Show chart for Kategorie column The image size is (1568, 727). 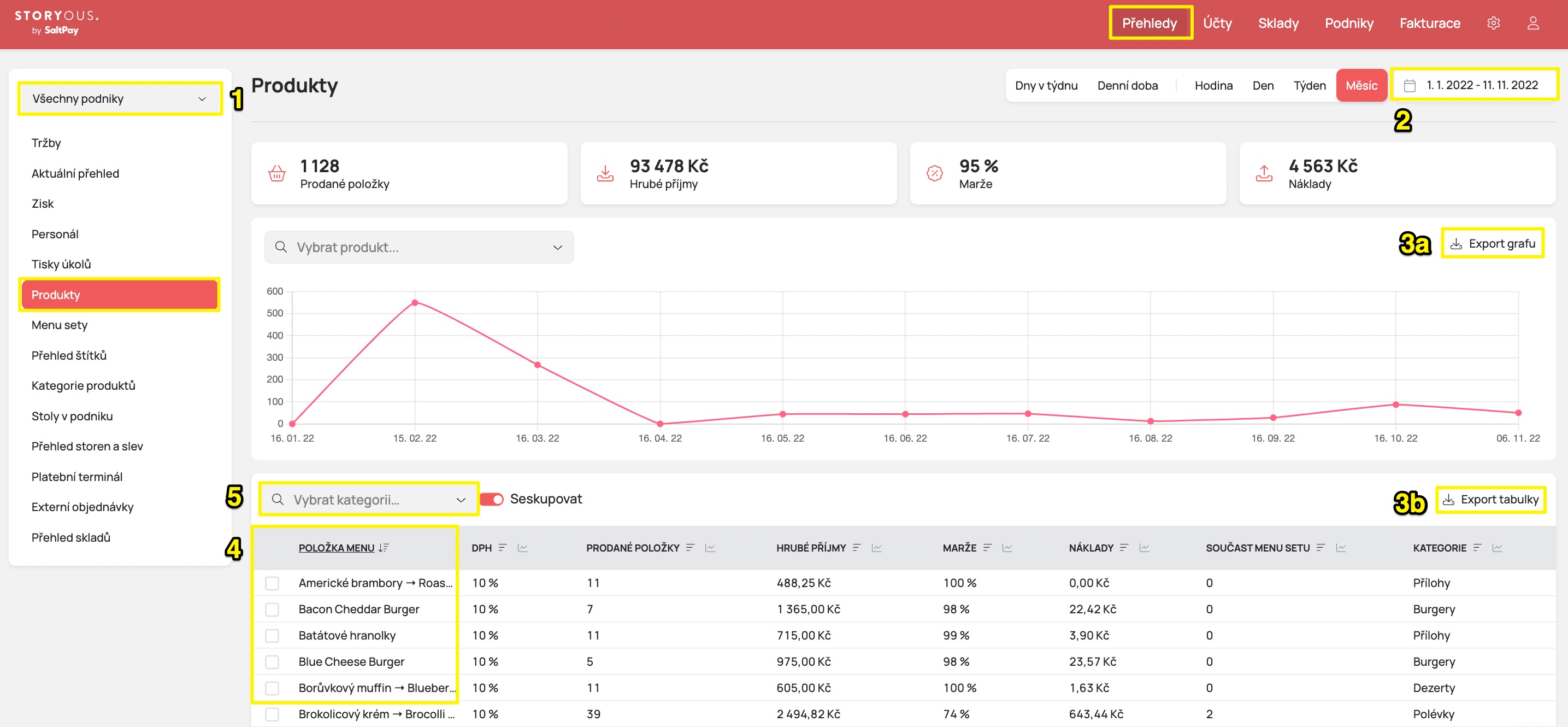(1498, 547)
